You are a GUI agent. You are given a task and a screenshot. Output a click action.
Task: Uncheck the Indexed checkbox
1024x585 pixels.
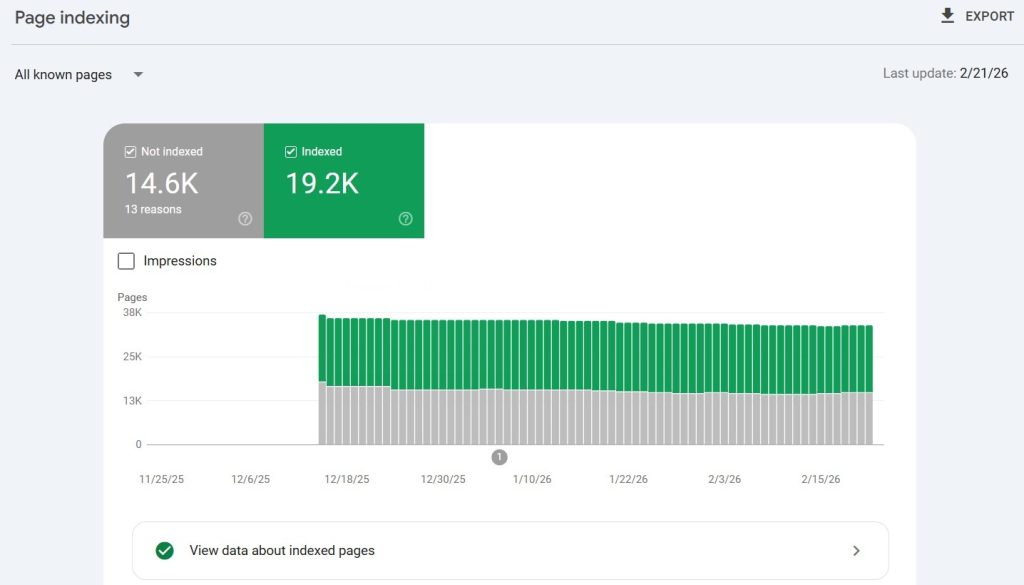pos(290,151)
